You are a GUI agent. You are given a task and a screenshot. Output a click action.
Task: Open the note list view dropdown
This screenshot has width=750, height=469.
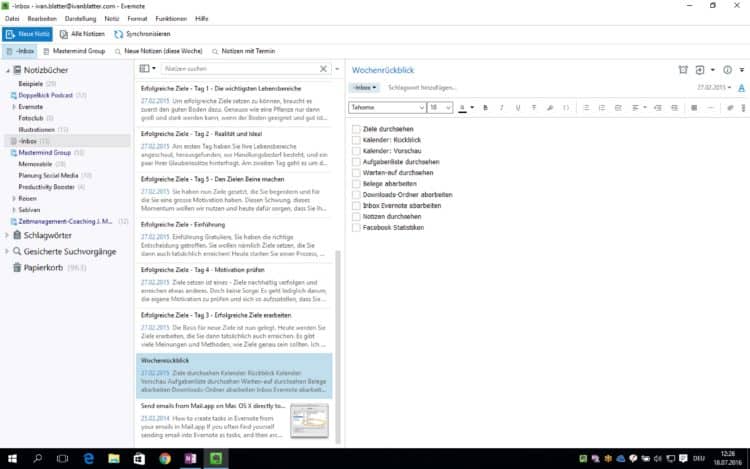click(x=147, y=69)
